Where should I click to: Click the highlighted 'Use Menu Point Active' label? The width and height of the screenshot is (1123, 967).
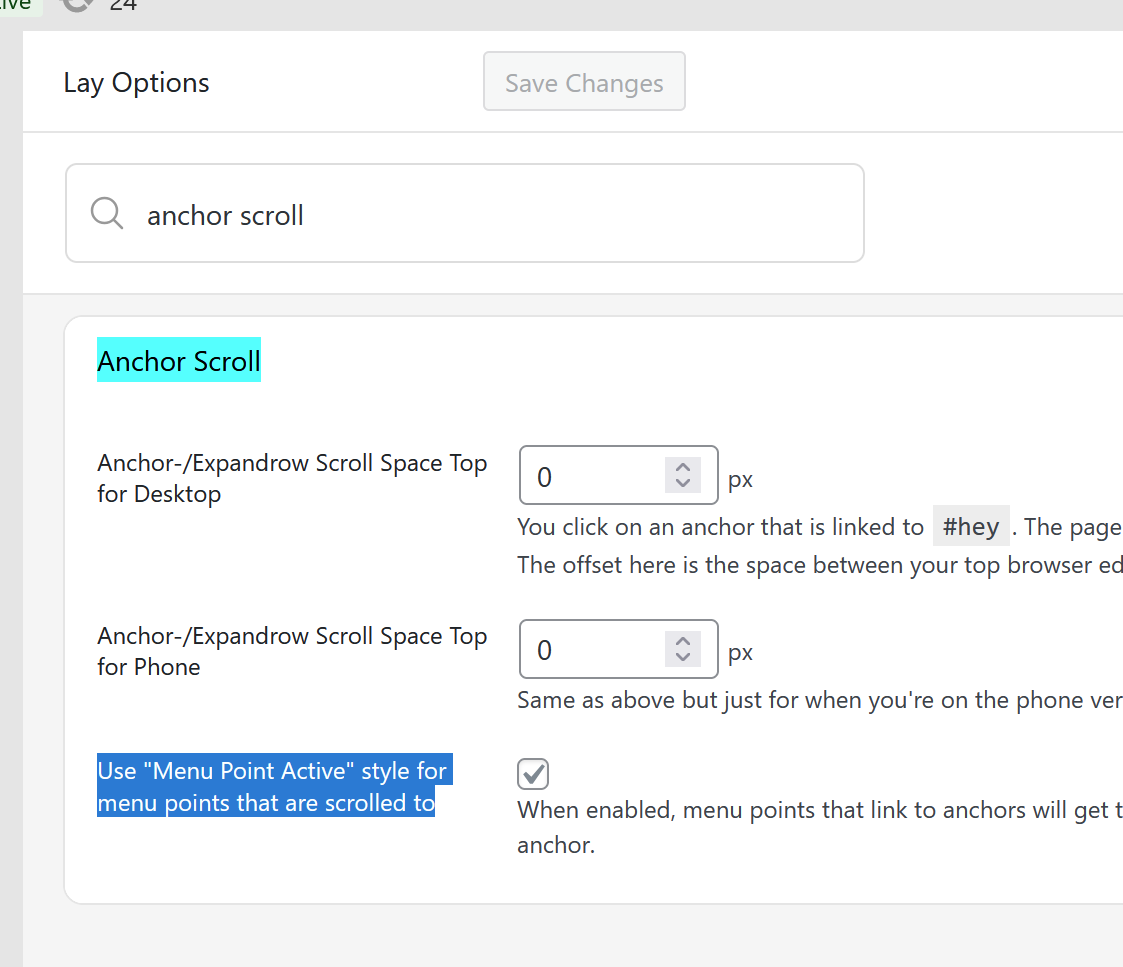pyautogui.click(x=272, y=787)
